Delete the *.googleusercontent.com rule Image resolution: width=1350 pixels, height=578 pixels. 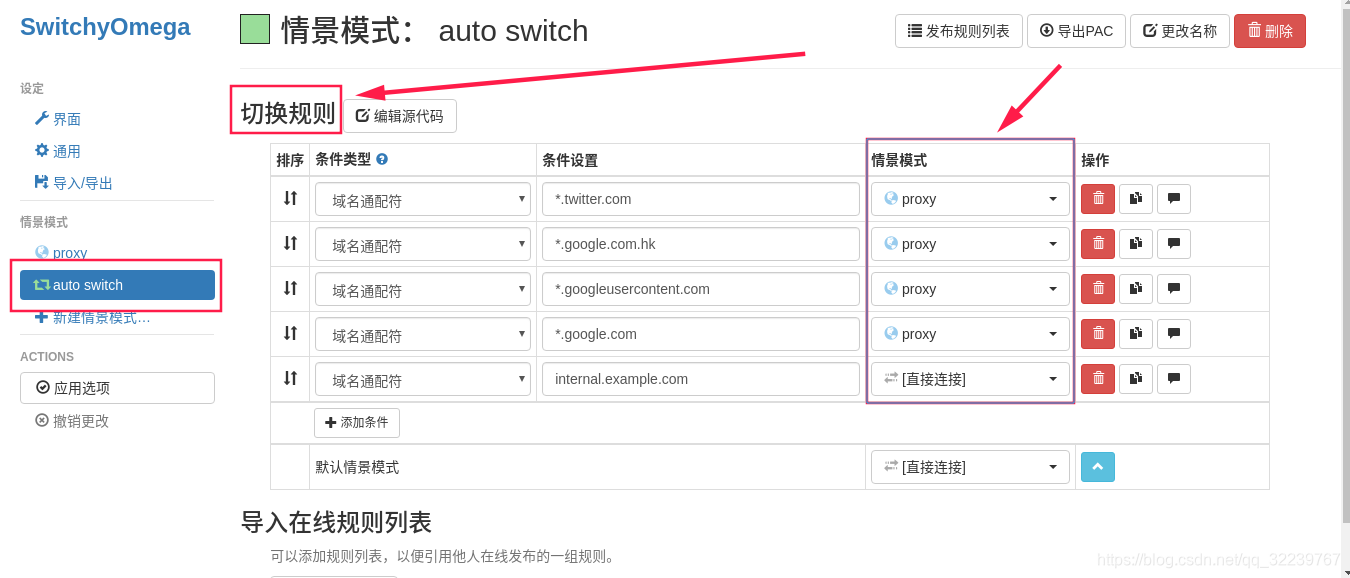[x=1097, y=289]
